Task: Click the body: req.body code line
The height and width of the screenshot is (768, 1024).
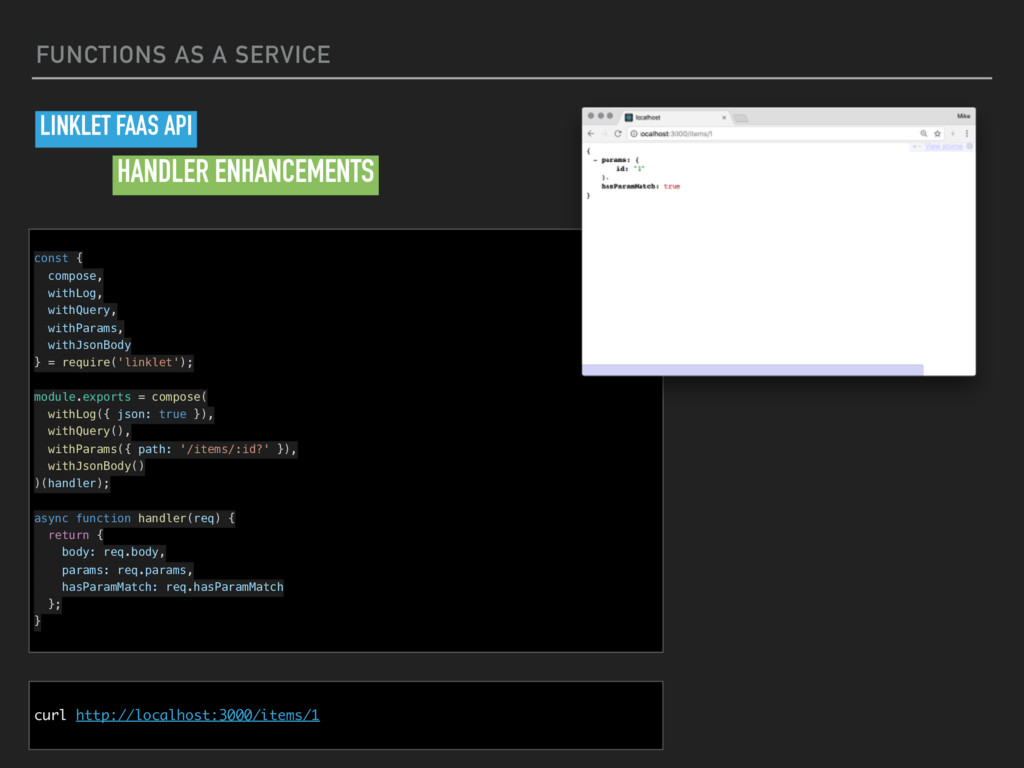Action: point(114,552)
